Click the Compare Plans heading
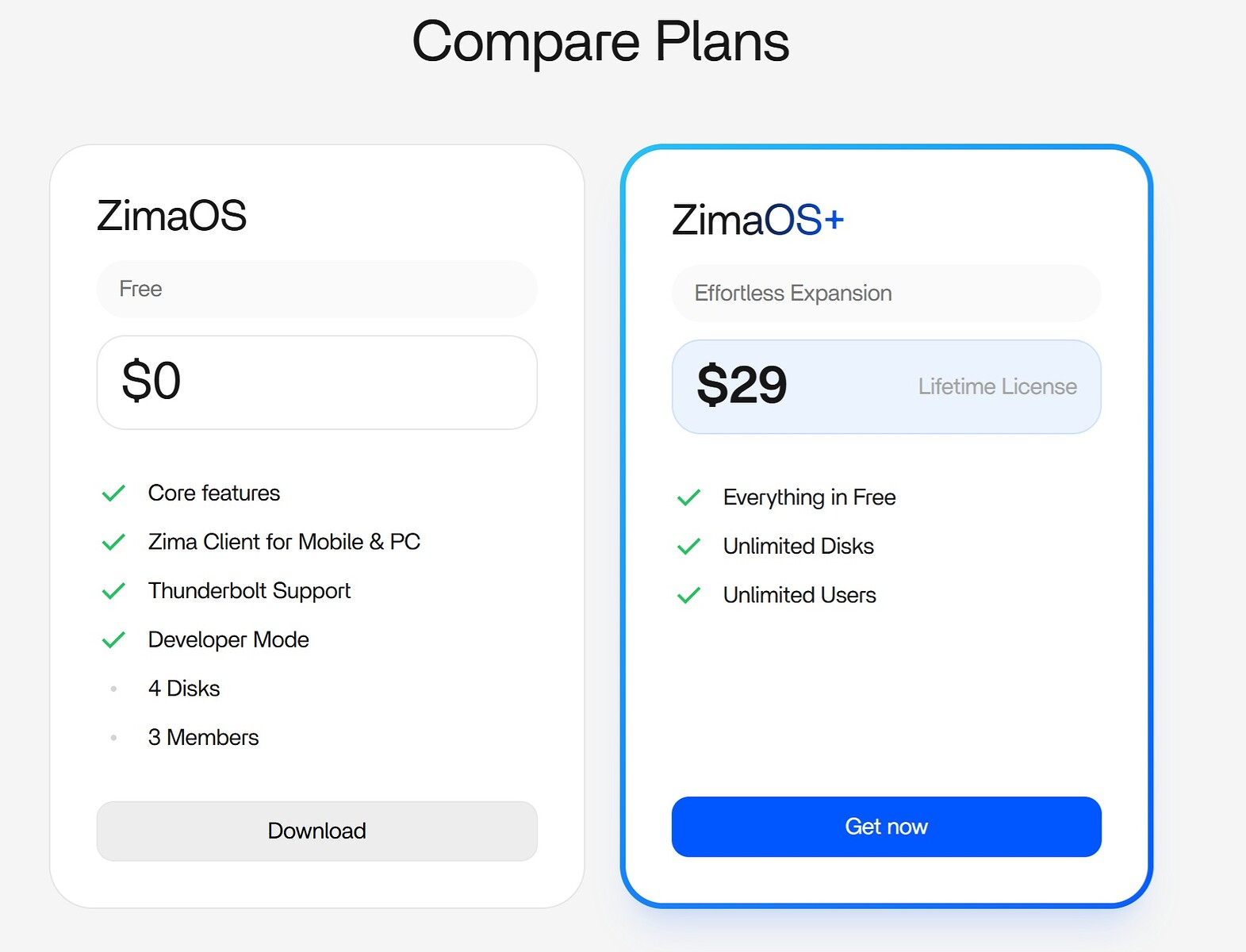 pos(600,41)
